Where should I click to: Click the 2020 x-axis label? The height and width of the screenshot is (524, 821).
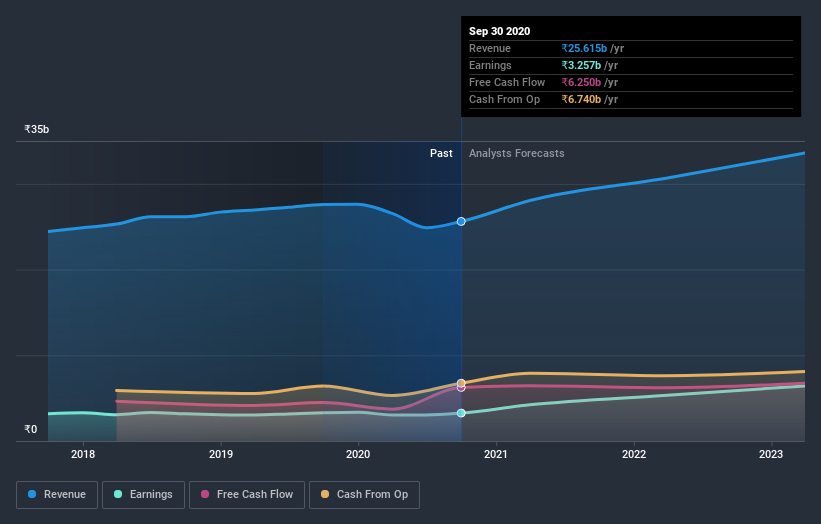pyautogui.click(x=358, y=454)
